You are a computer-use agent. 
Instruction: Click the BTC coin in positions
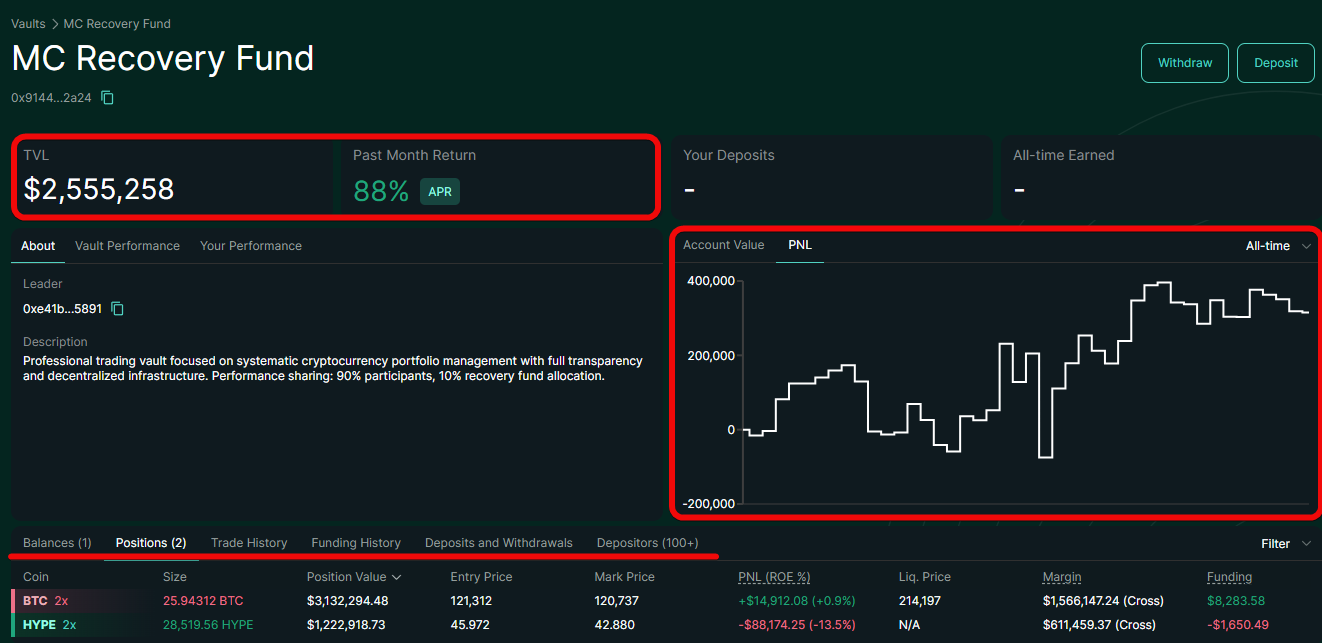(x=35, y=601)
